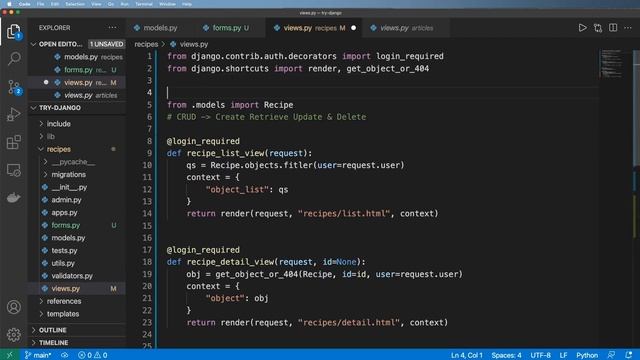Image resolution: width=640 pixels, height=360 pixels.
Task: Open apps.py in the file tree
Action: tap(64, 212)
